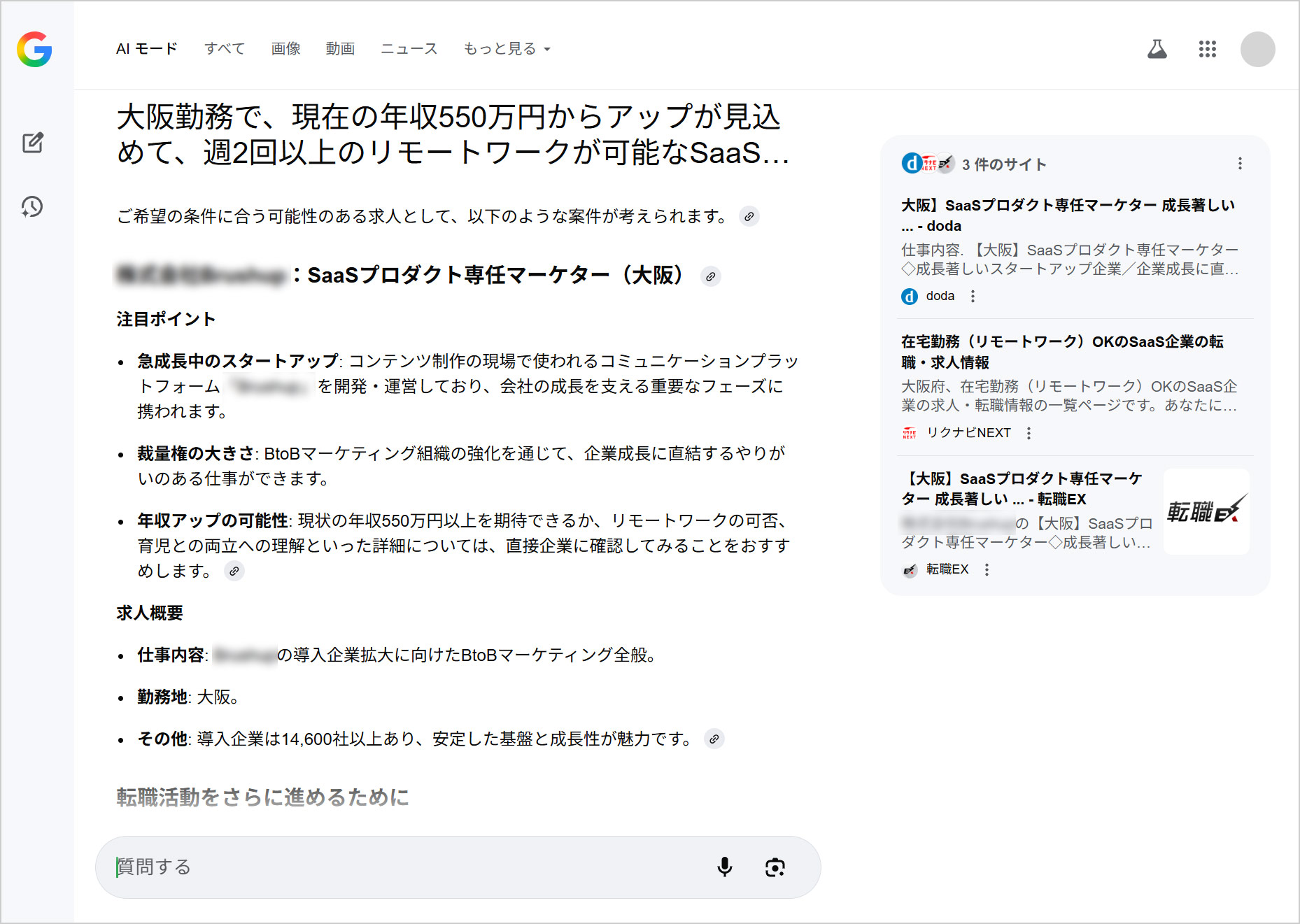Open the three-dot menu beside doda
The width and height of the screenshot is (1300, 924).
click(x=973, y=297)
